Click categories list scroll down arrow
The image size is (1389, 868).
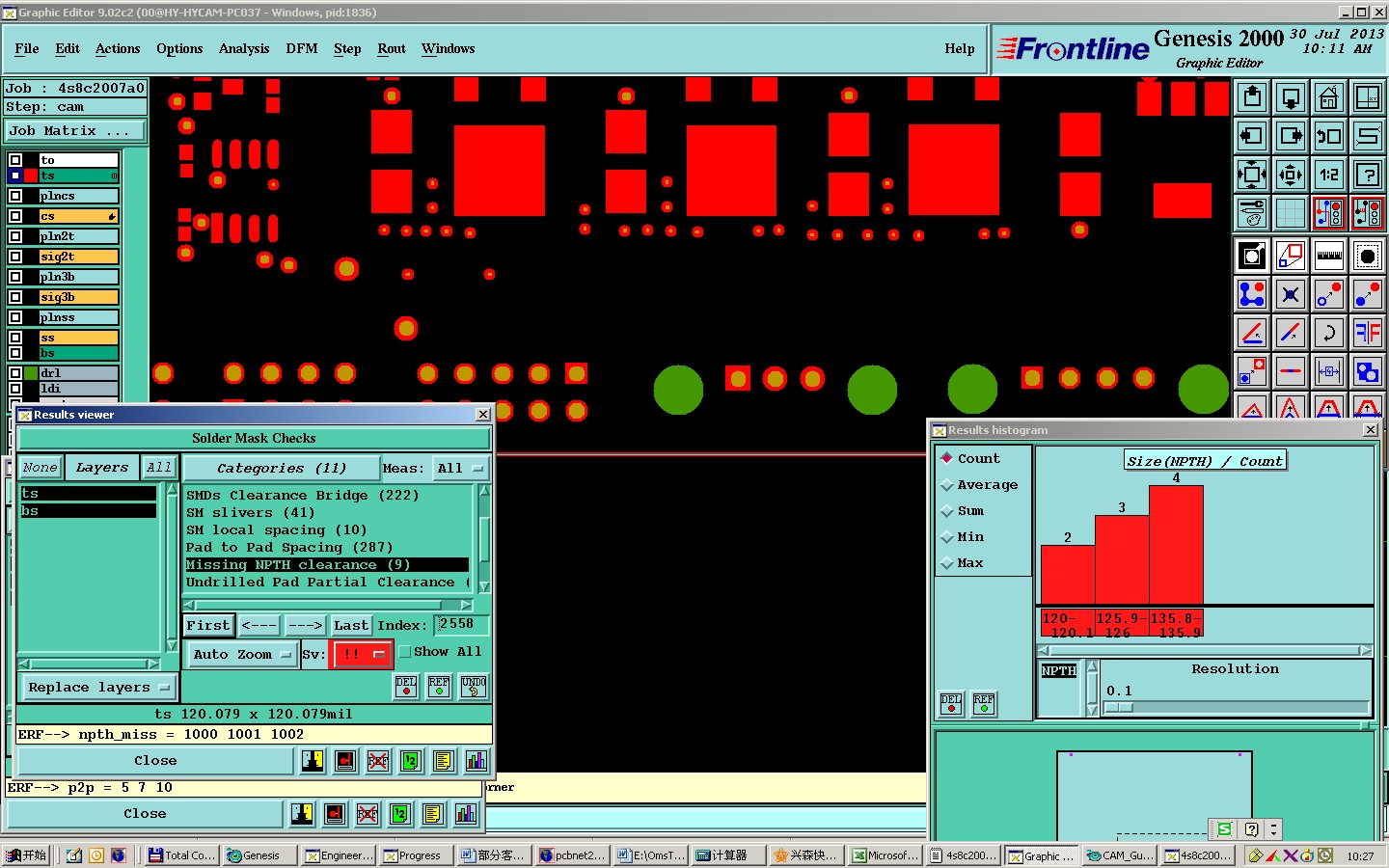coord(484,586)
